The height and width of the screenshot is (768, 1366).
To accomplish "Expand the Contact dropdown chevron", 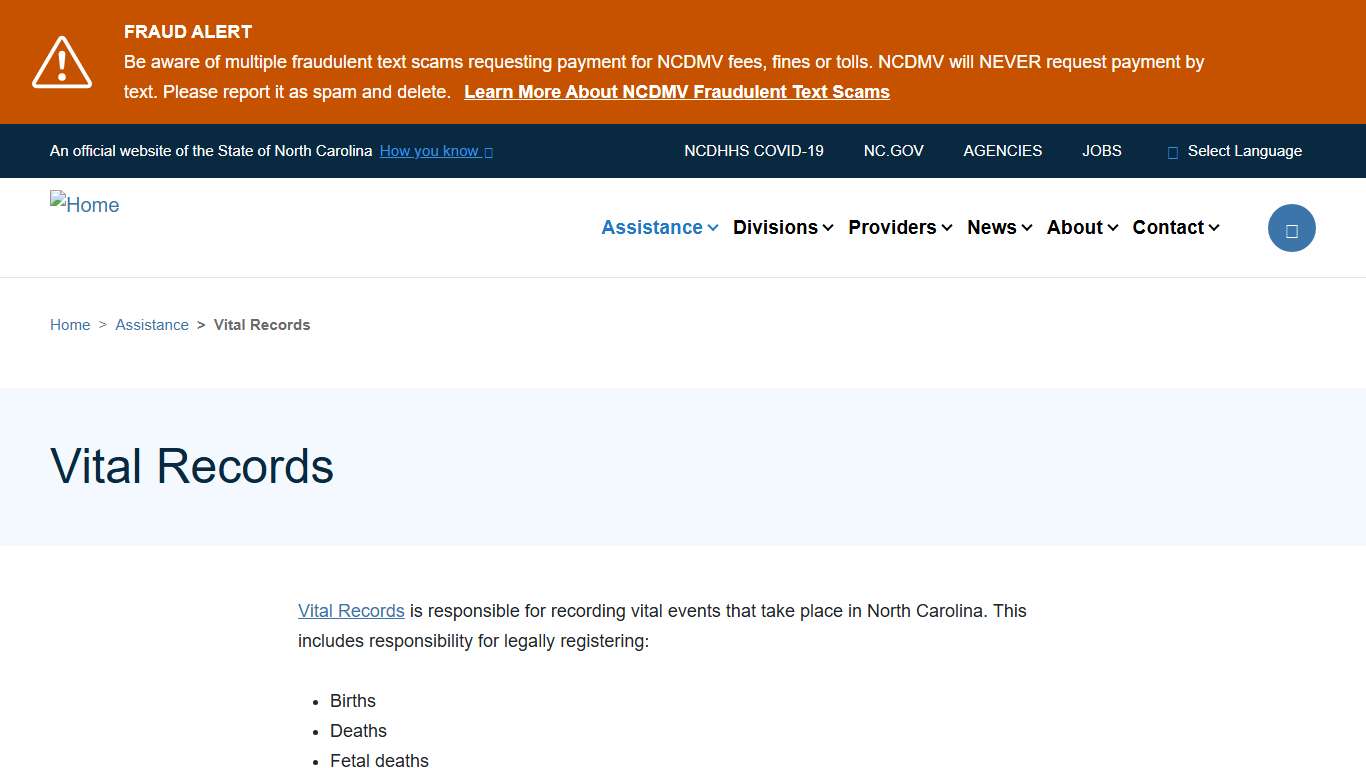I will [x=1213, y=228].
